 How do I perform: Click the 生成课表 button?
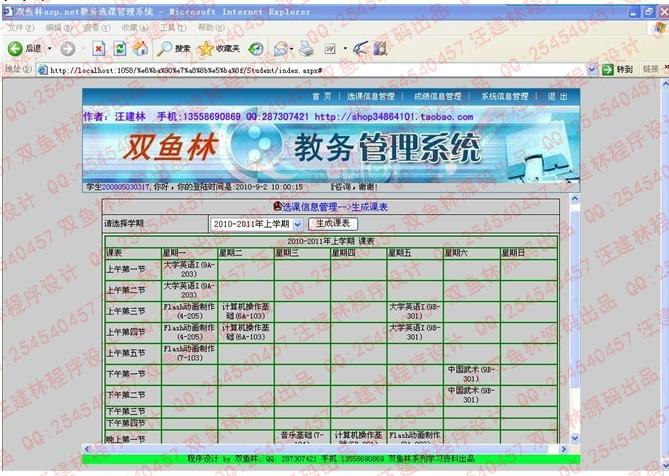click(333, 223)
